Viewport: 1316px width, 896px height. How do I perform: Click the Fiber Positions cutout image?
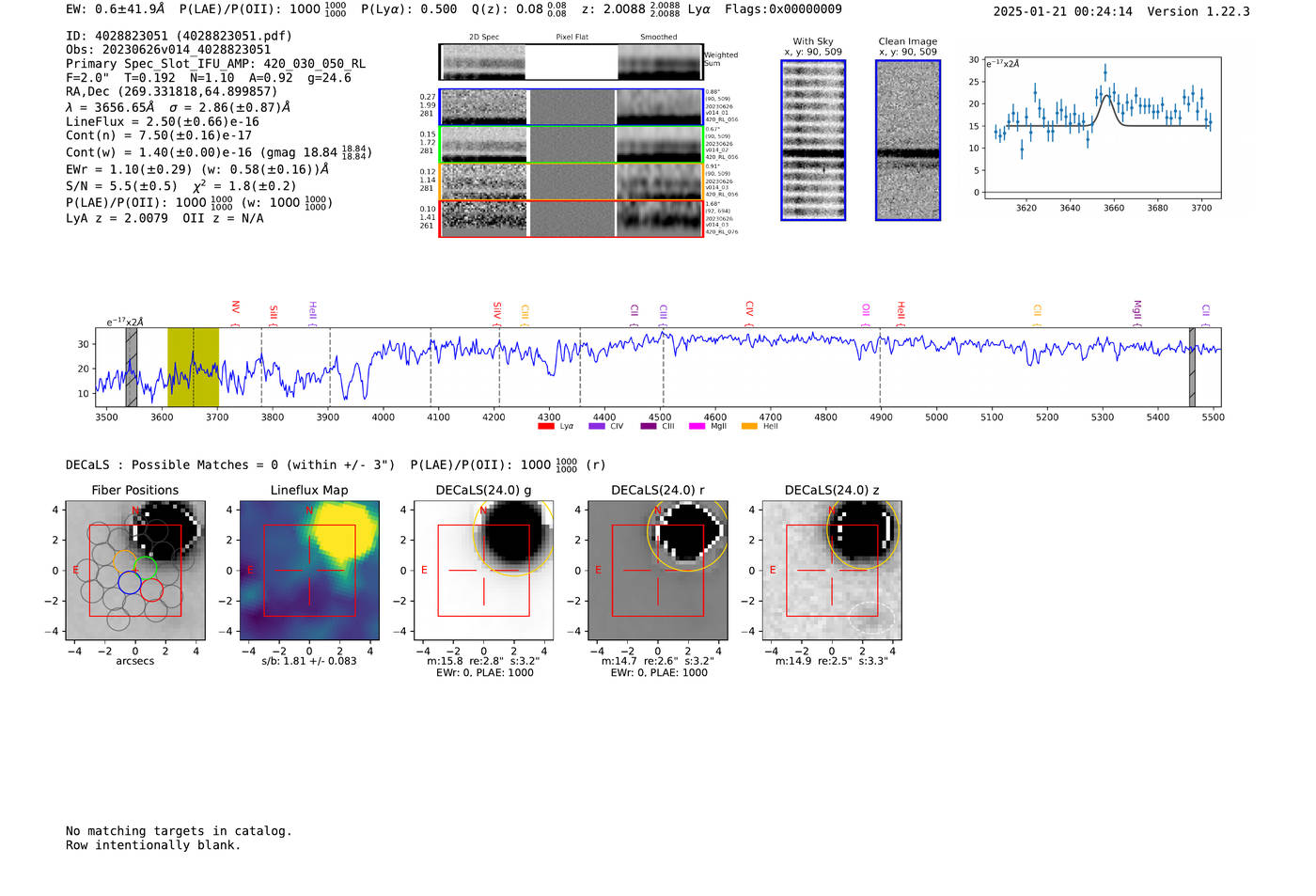click(x=135, y=570)
